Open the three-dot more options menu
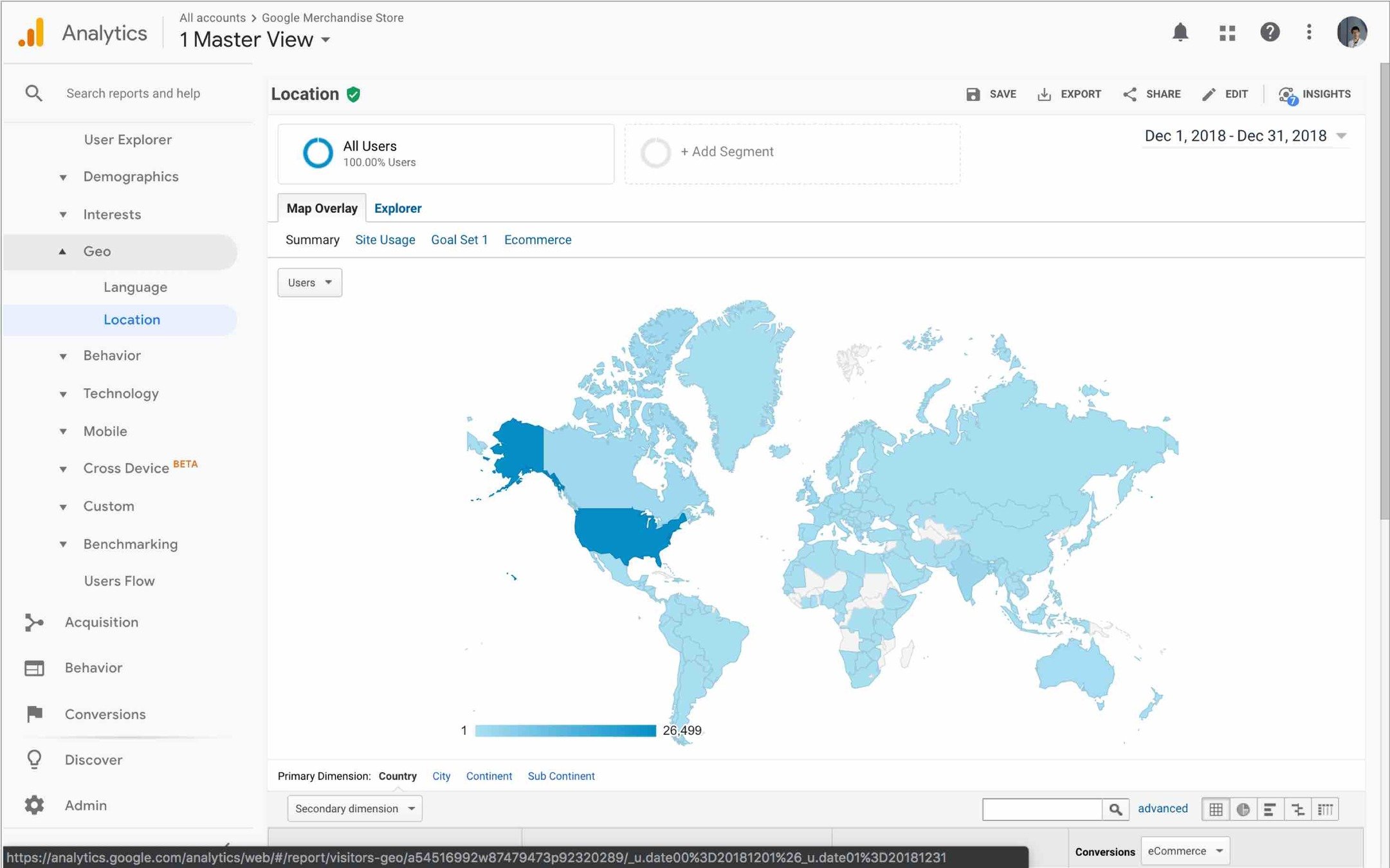The width and height of the screenshot is (1390, 868). [x=1309, y=32]
